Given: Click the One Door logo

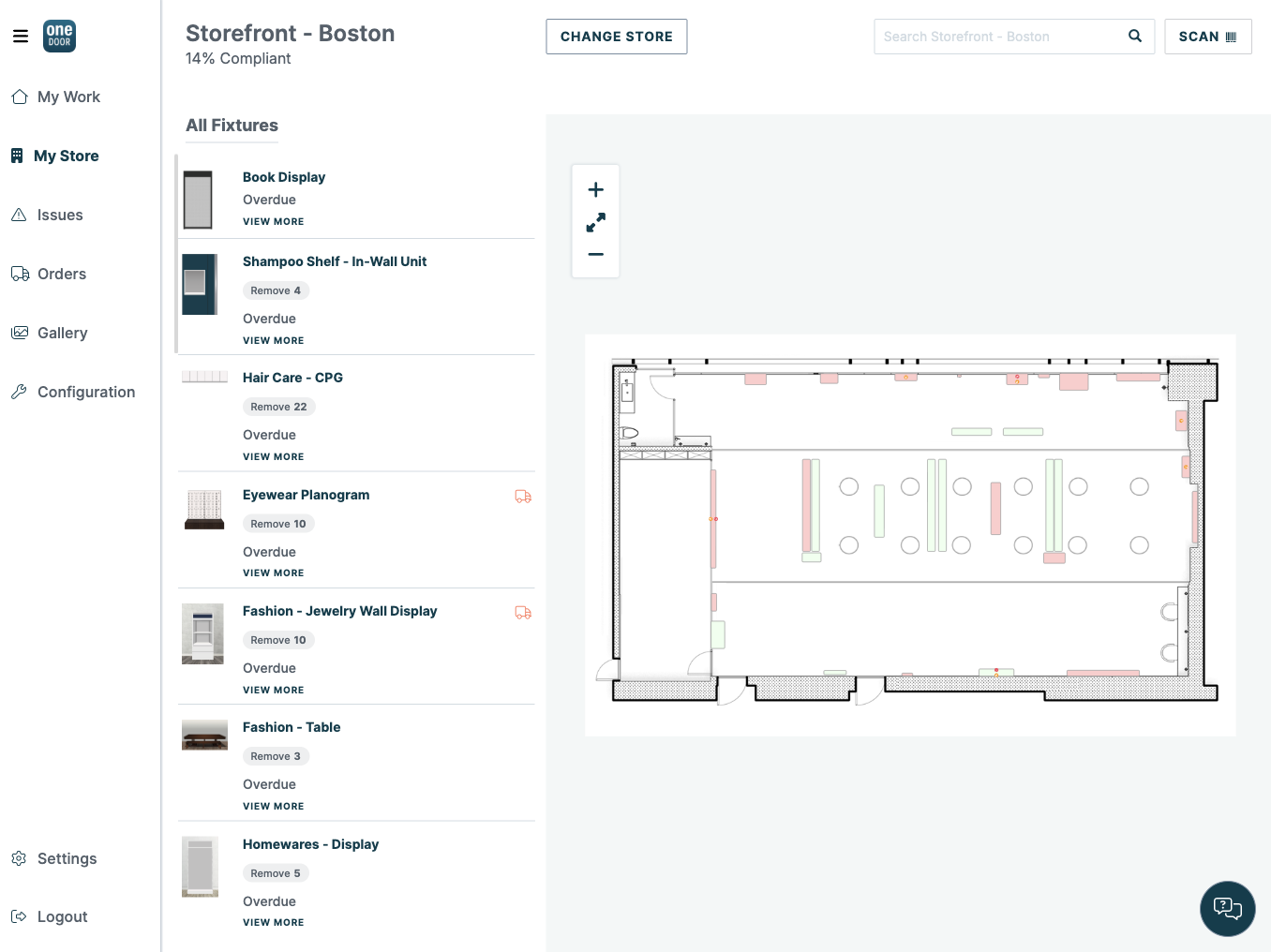Looking at the screenshot, I should 59,37.
